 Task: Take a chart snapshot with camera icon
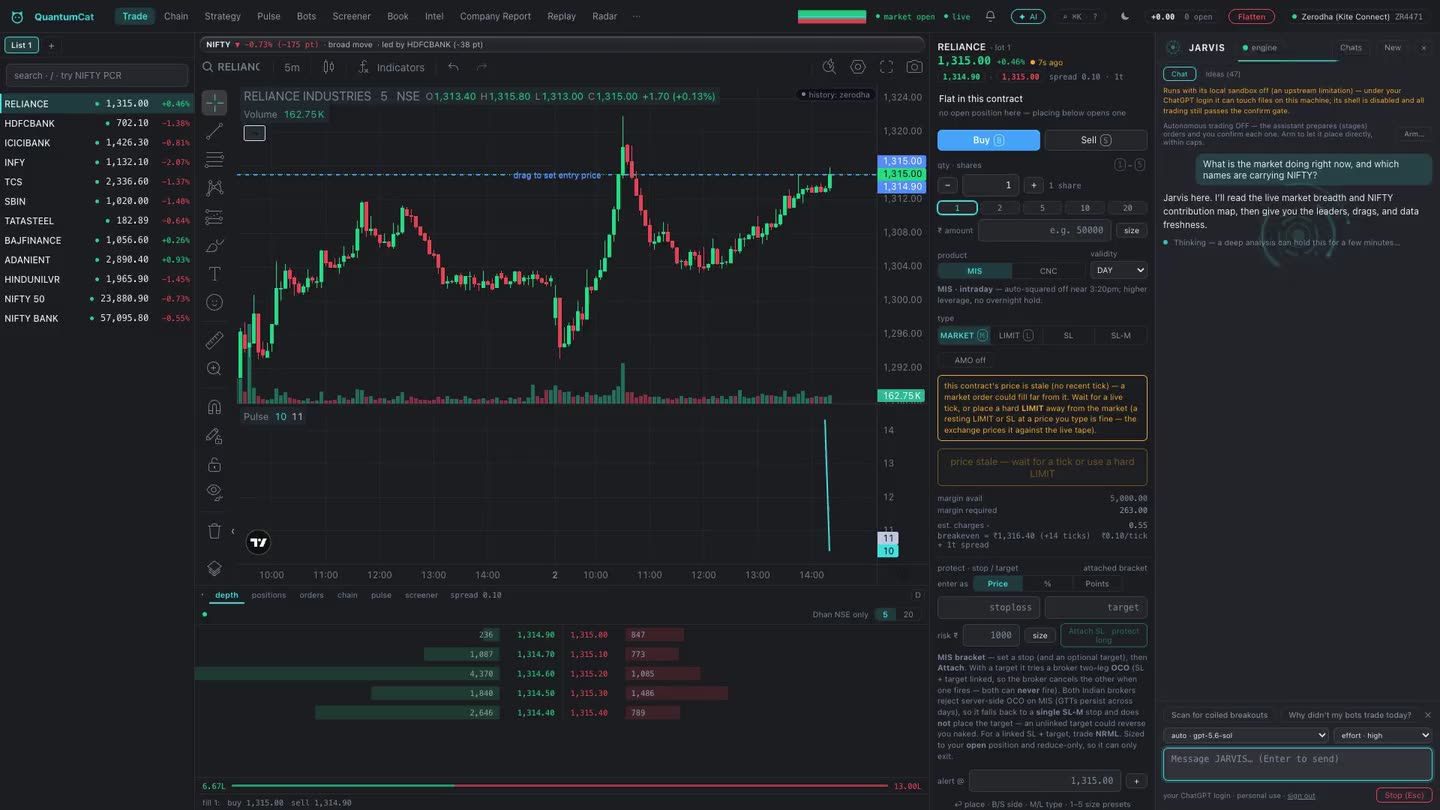pyautogui.click(x=914, y=67)
